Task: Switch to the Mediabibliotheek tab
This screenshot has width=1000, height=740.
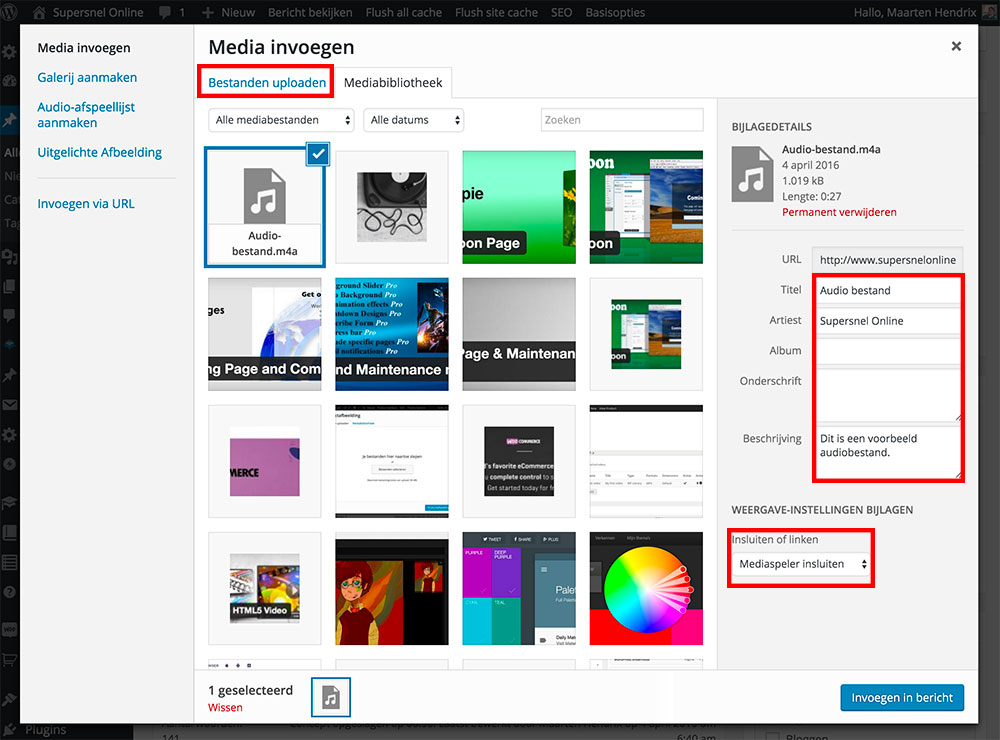Action: coord(394,84)
